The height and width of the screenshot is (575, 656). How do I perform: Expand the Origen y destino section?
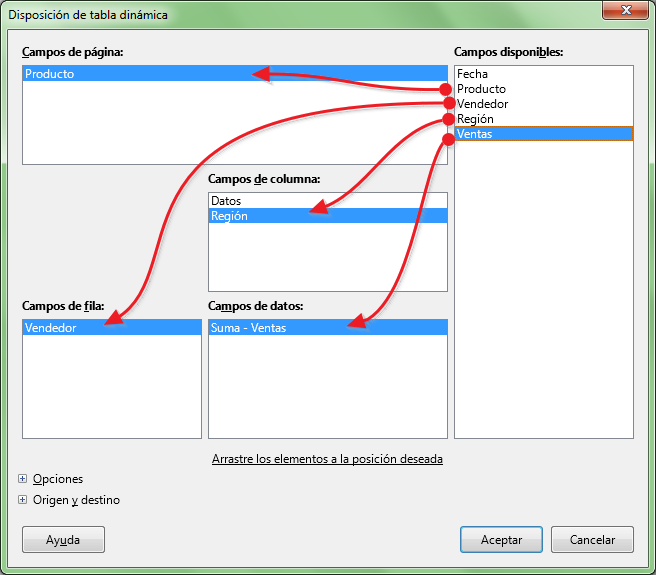[x=23, y=500]
